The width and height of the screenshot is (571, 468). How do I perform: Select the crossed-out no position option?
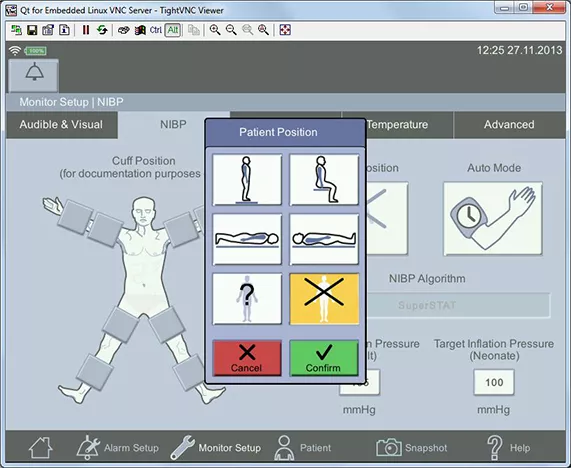[324, 299]
